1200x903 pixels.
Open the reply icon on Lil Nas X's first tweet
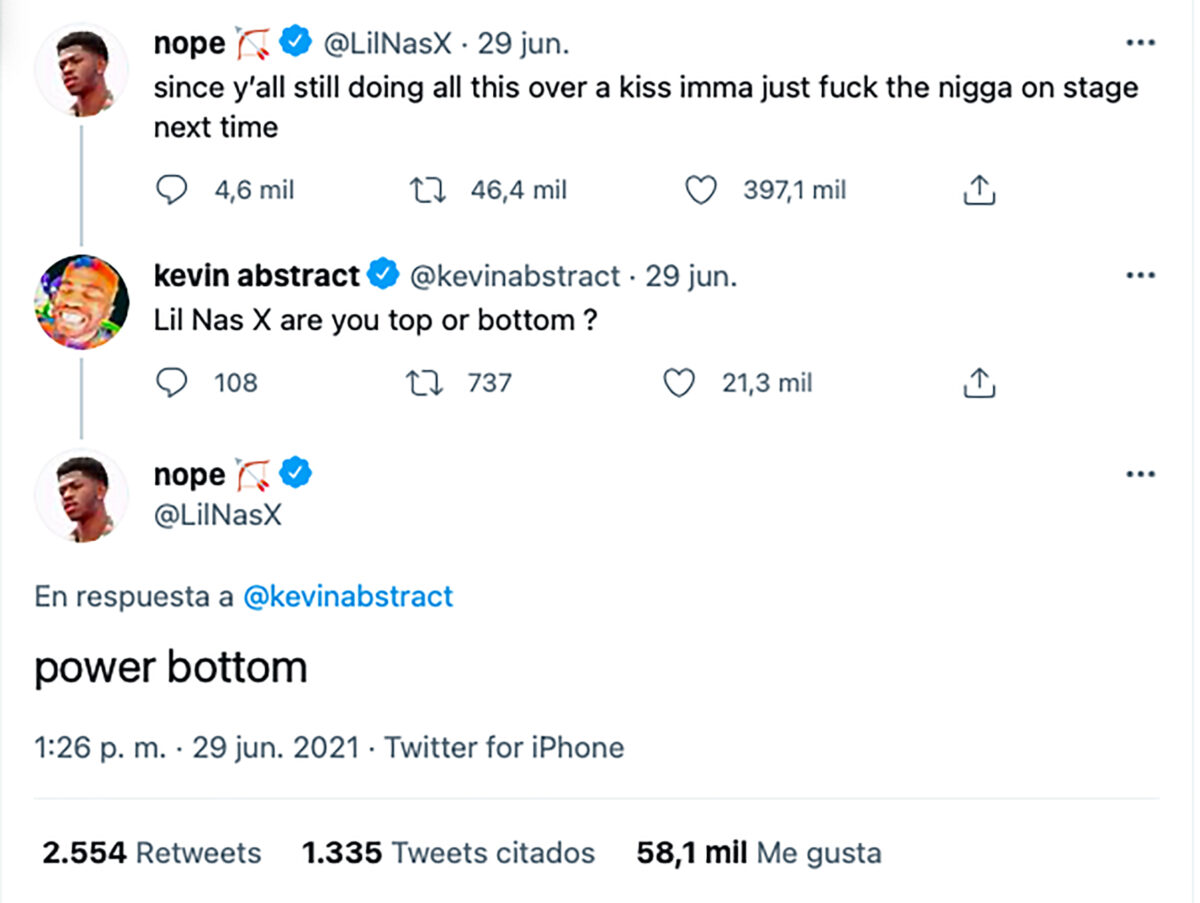[172, 189]
